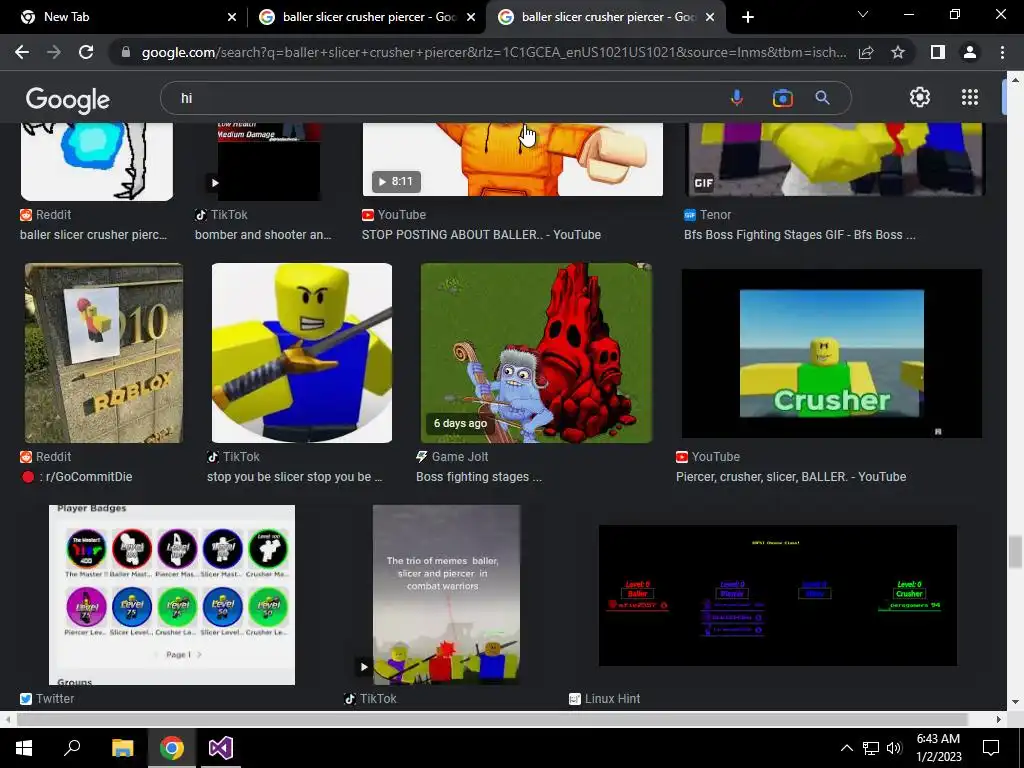
Task: Open Google apps grid
Action: [970, 97]
